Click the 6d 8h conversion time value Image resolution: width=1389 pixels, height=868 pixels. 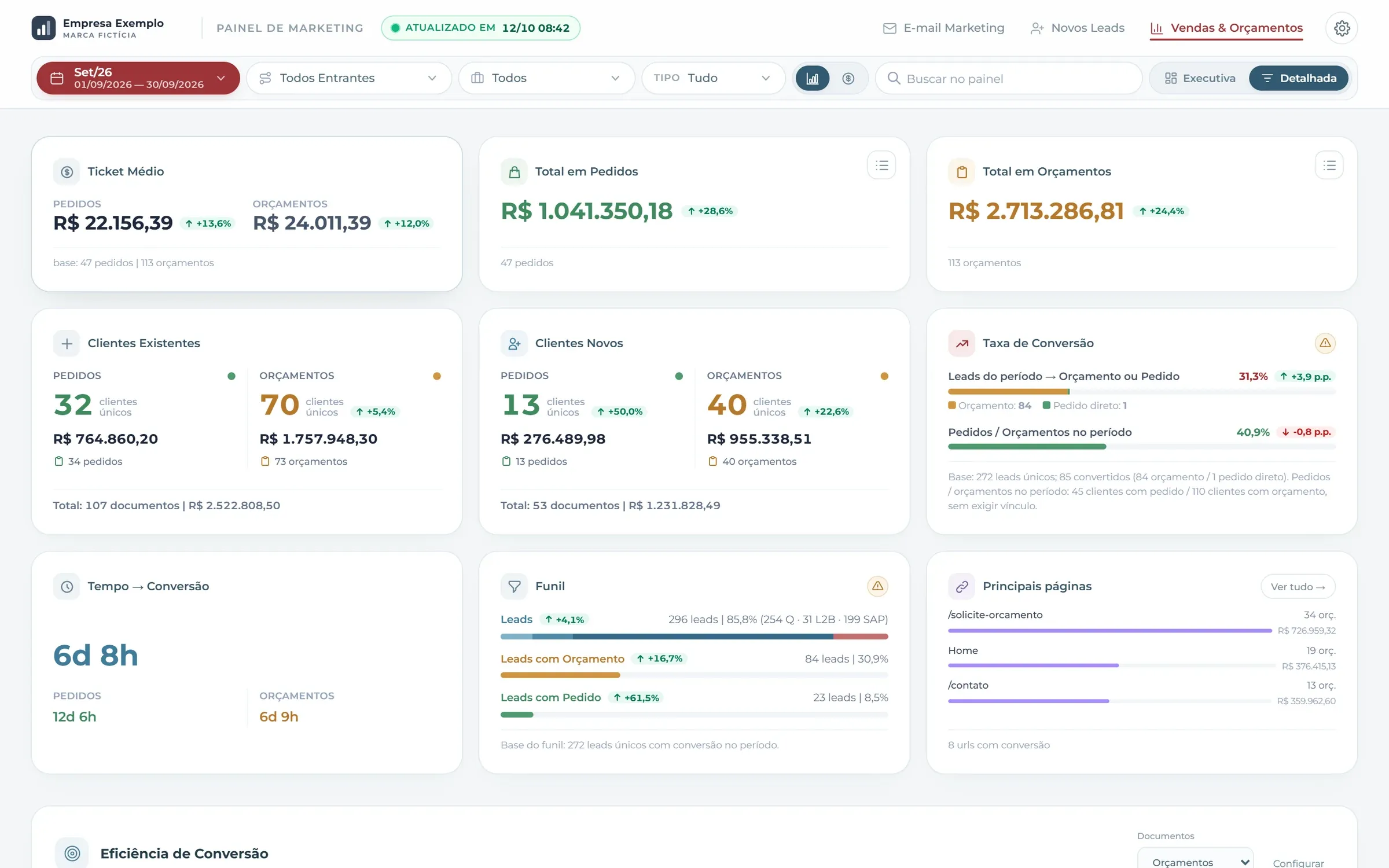coord(95,655)
